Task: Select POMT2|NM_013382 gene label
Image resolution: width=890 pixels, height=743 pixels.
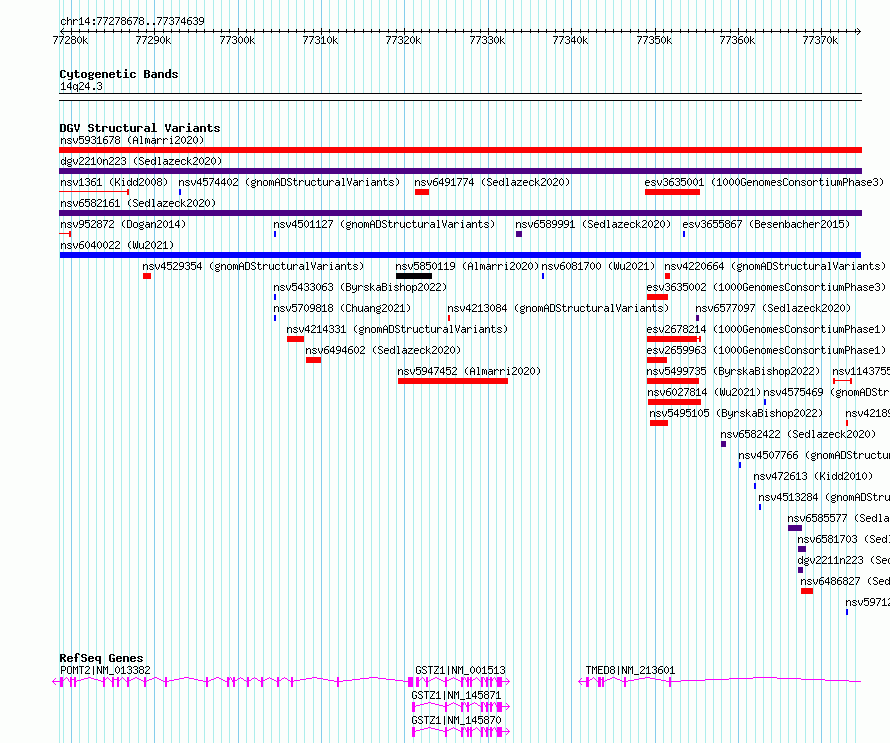Action: [105, 670]
